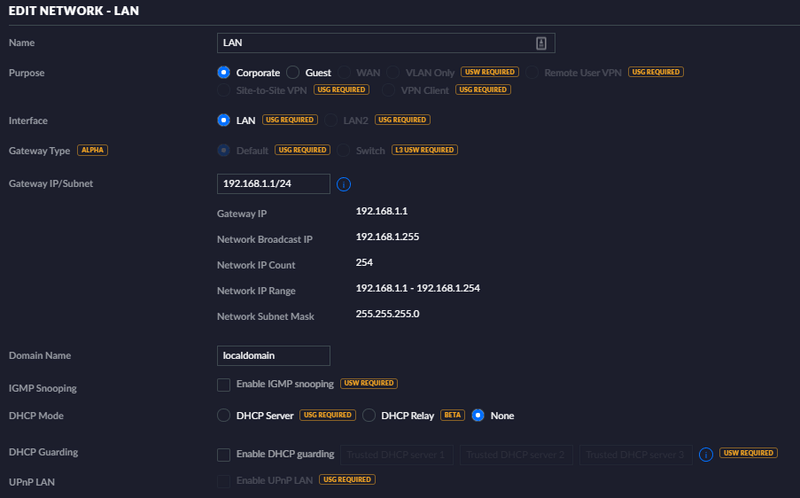Click the icon inside the Name field

541,43
